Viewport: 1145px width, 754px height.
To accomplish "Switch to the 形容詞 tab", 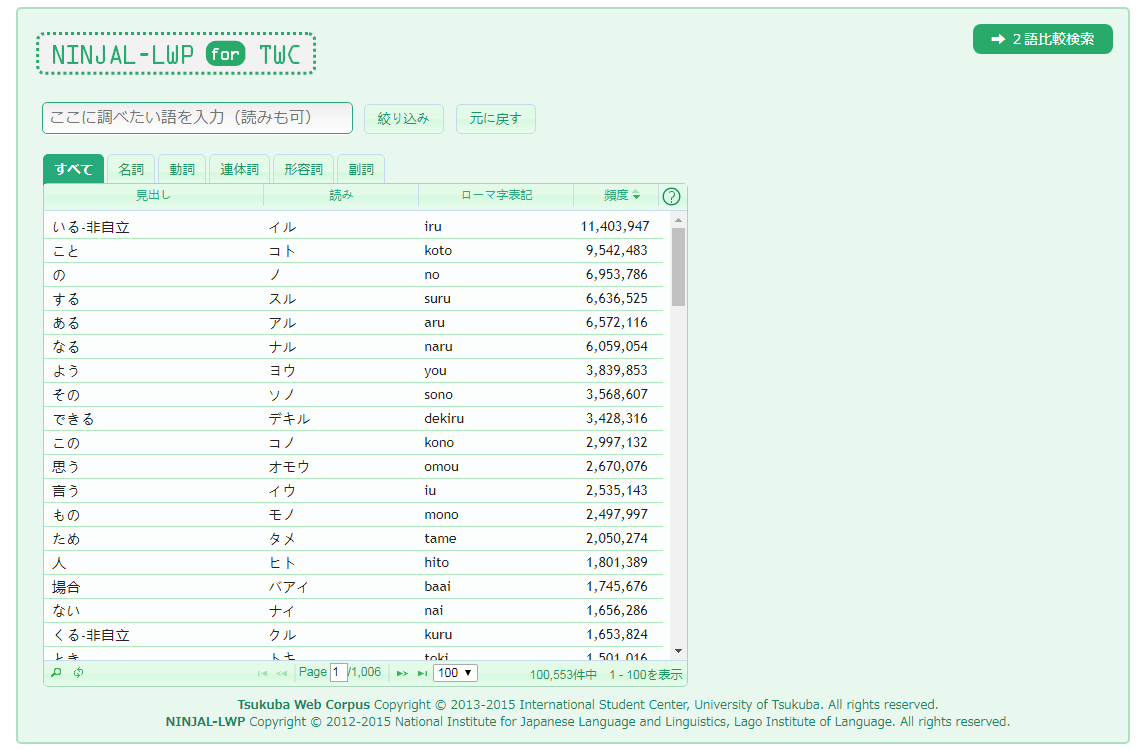I will pos(303,169).
